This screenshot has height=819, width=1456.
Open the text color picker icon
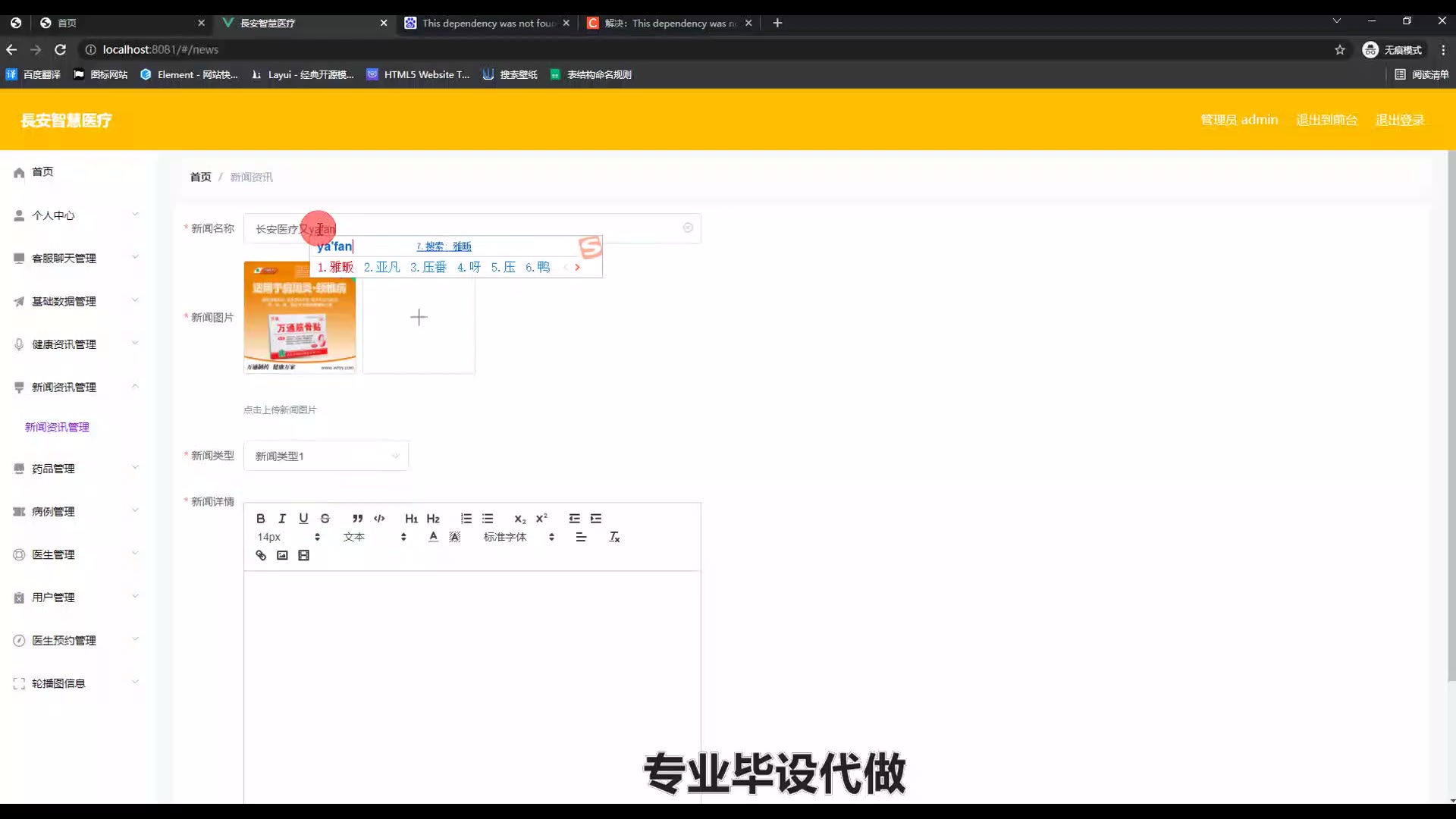tap(433, 537)
